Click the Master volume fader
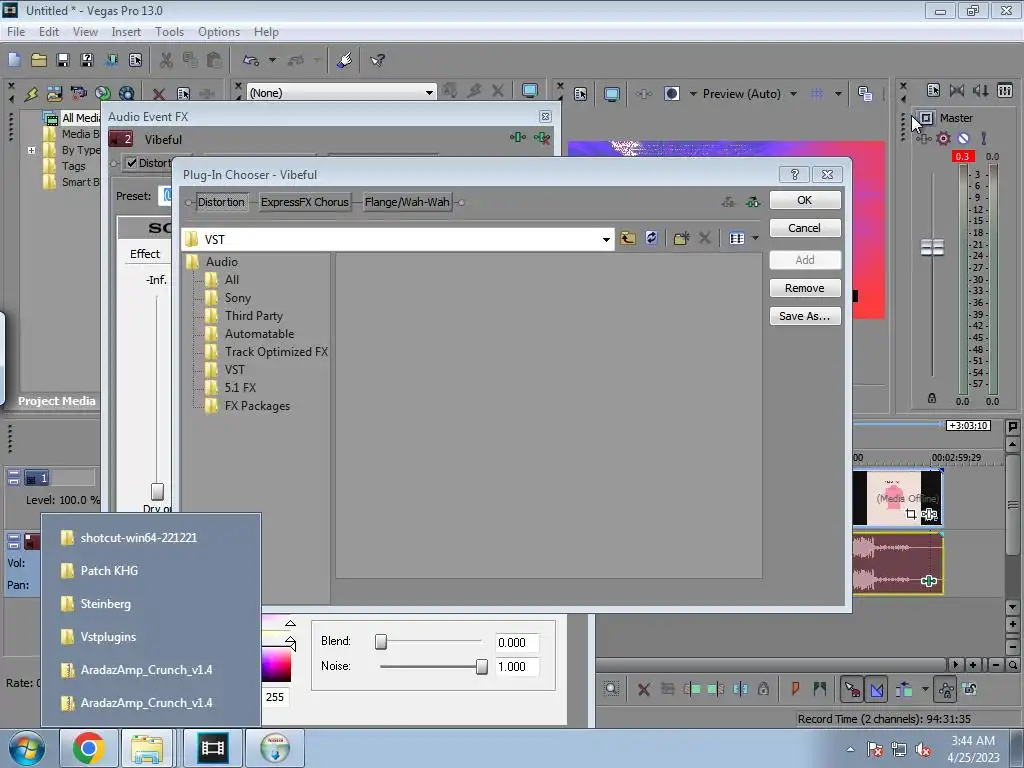 (932, 248)
